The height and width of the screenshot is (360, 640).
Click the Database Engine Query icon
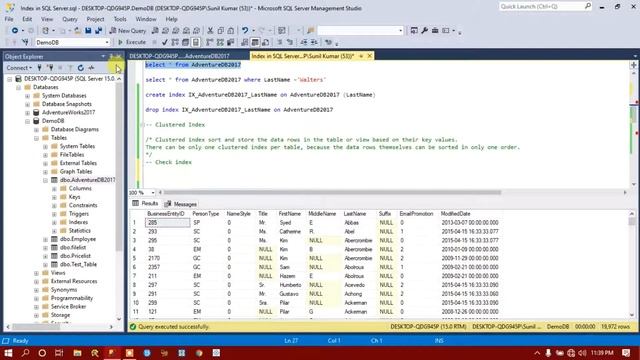[x=155, y=31]
